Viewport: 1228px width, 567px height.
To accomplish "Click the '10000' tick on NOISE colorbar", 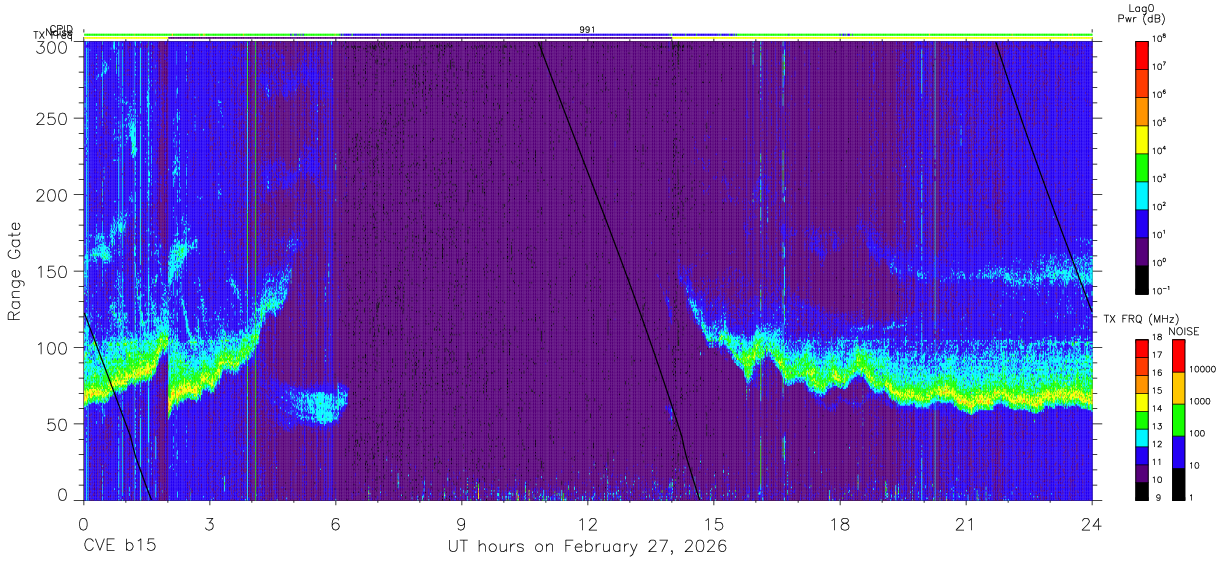I will click(1204, 371).
